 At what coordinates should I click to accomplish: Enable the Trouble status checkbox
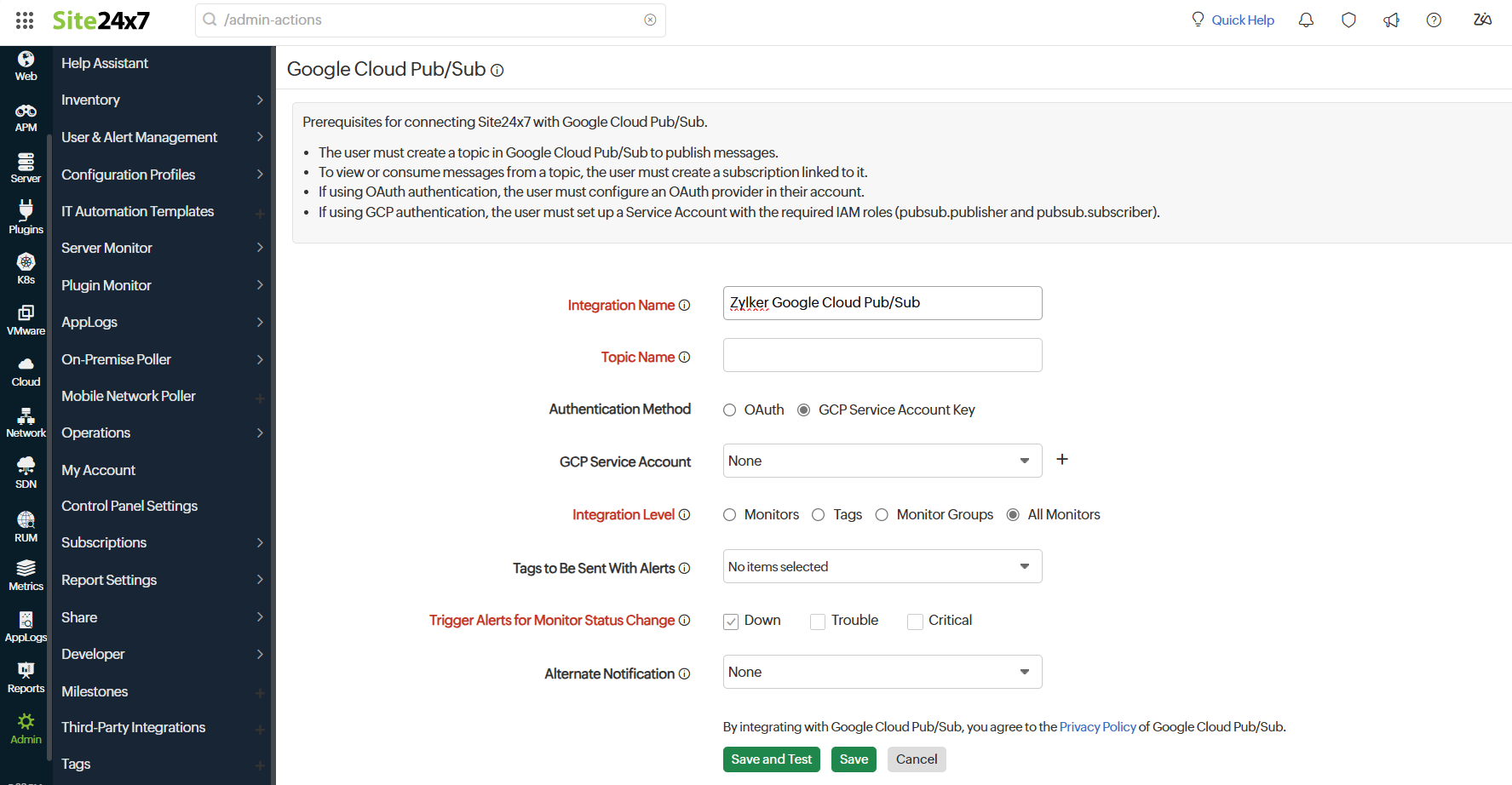pyautogui.click(x=818, y=622)
